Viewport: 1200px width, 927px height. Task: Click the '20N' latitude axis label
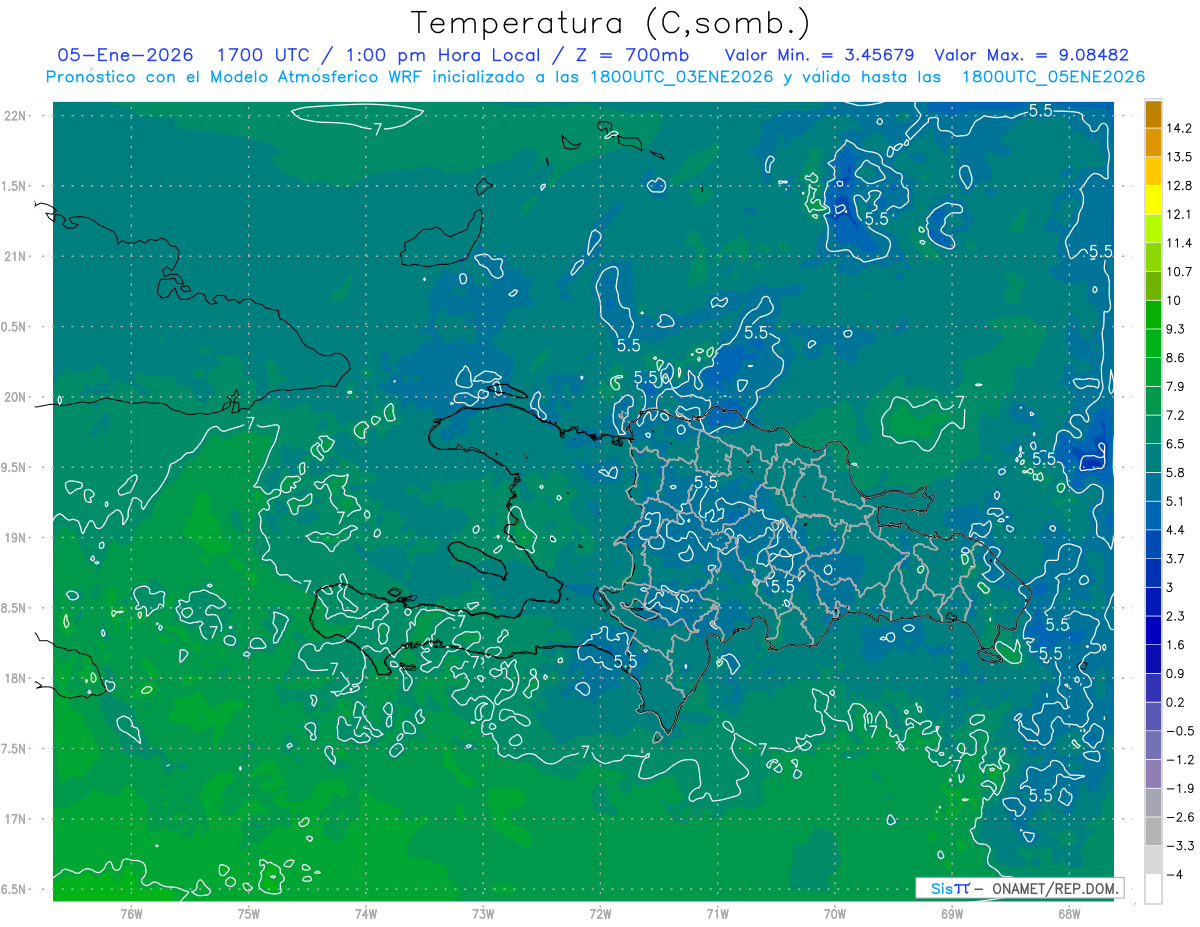pyautogui.click(x=16, y=397)
